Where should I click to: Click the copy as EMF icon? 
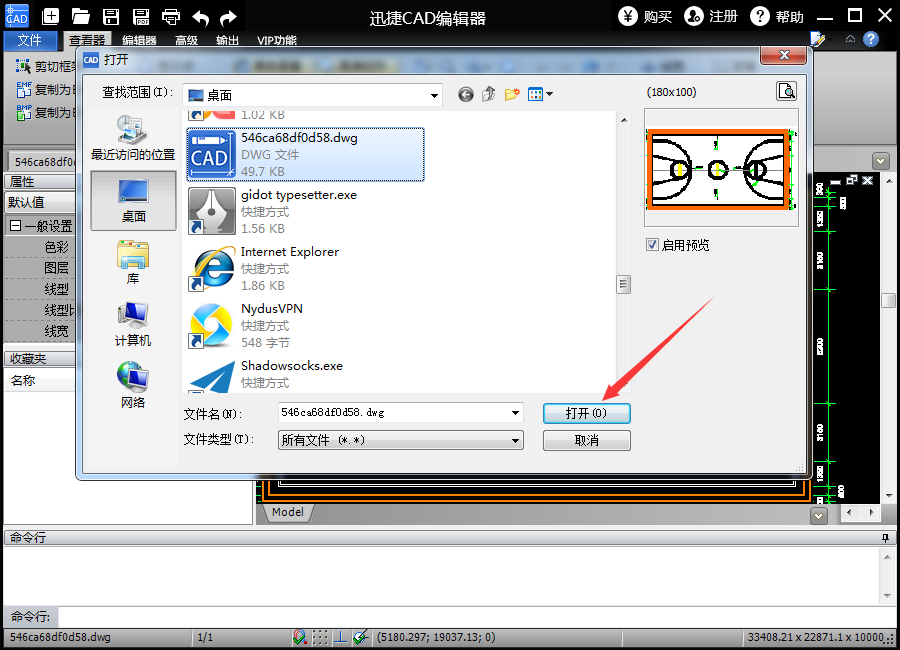(24, 90)
